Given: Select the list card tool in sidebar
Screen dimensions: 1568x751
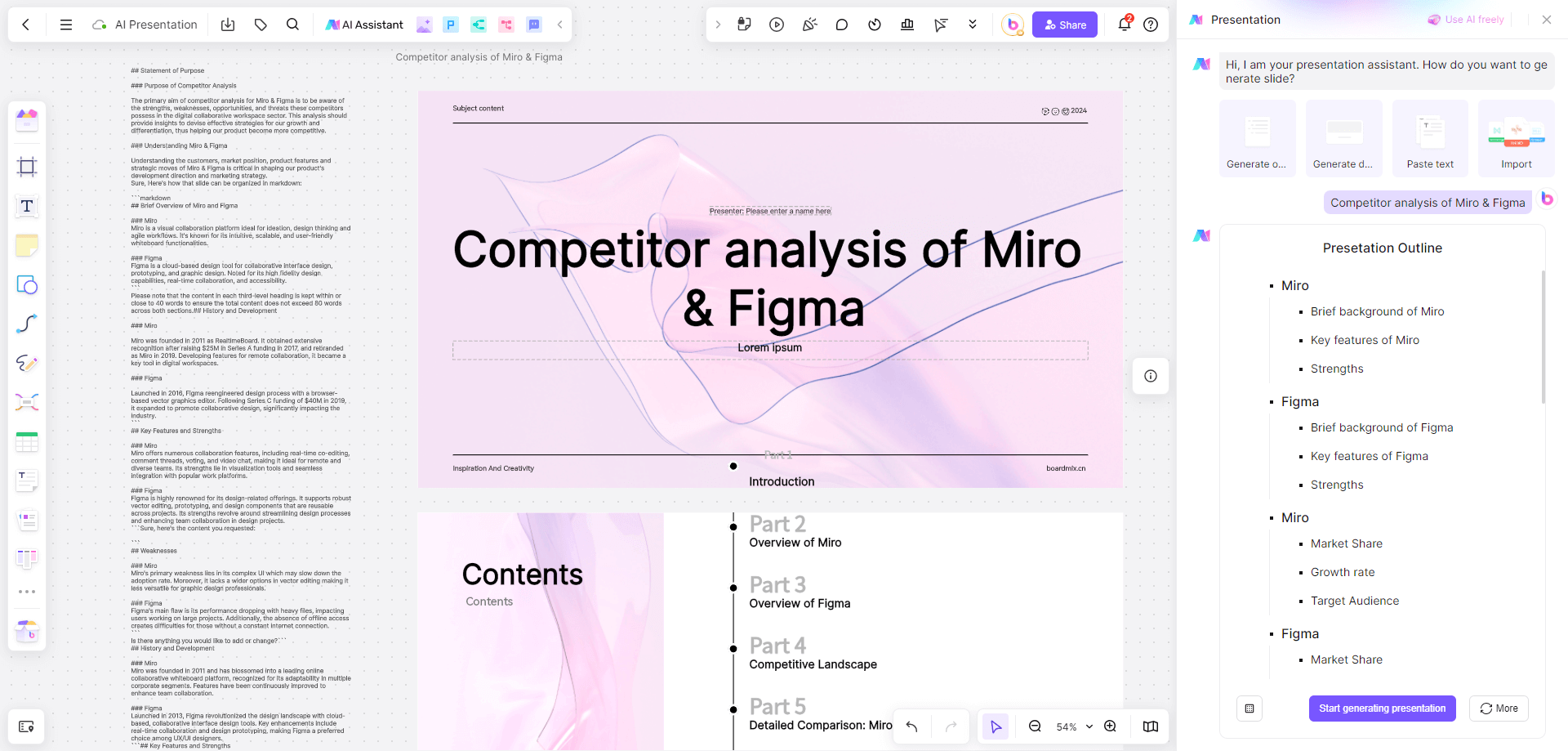Looking at the screenshot, I should coord(27,520).
